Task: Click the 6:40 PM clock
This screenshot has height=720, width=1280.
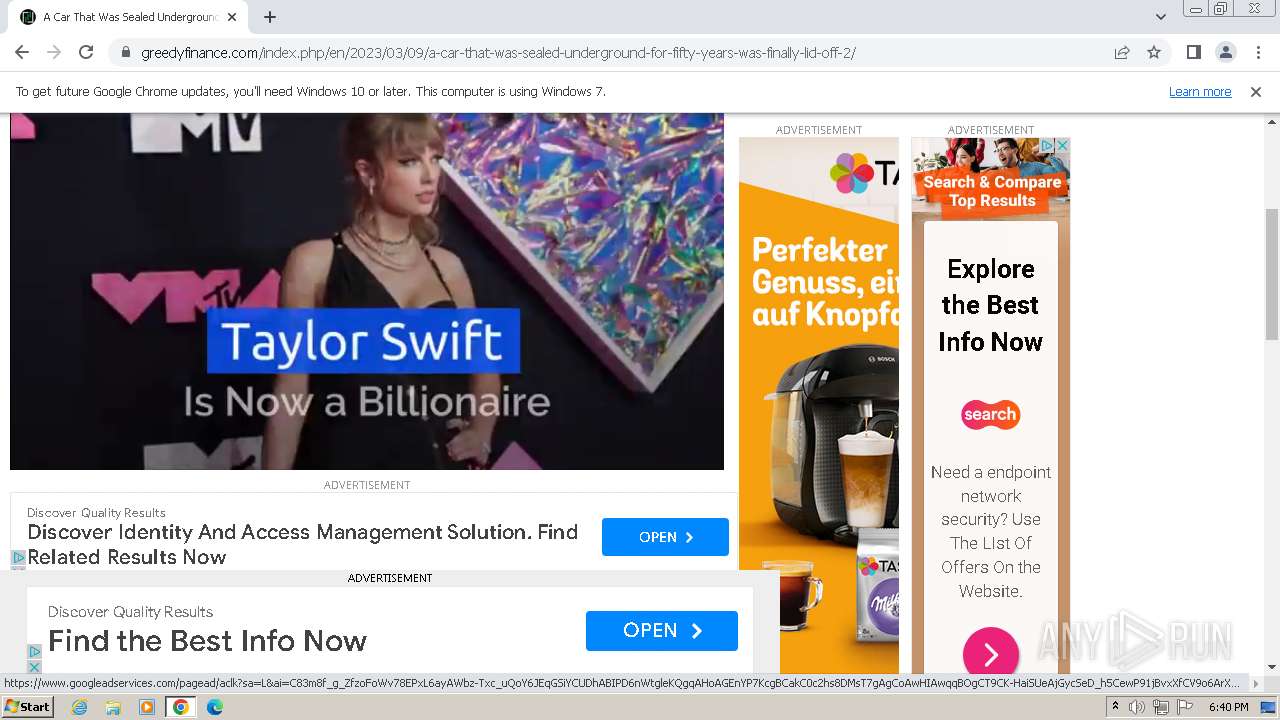Action: click(x=1228, y=707)
